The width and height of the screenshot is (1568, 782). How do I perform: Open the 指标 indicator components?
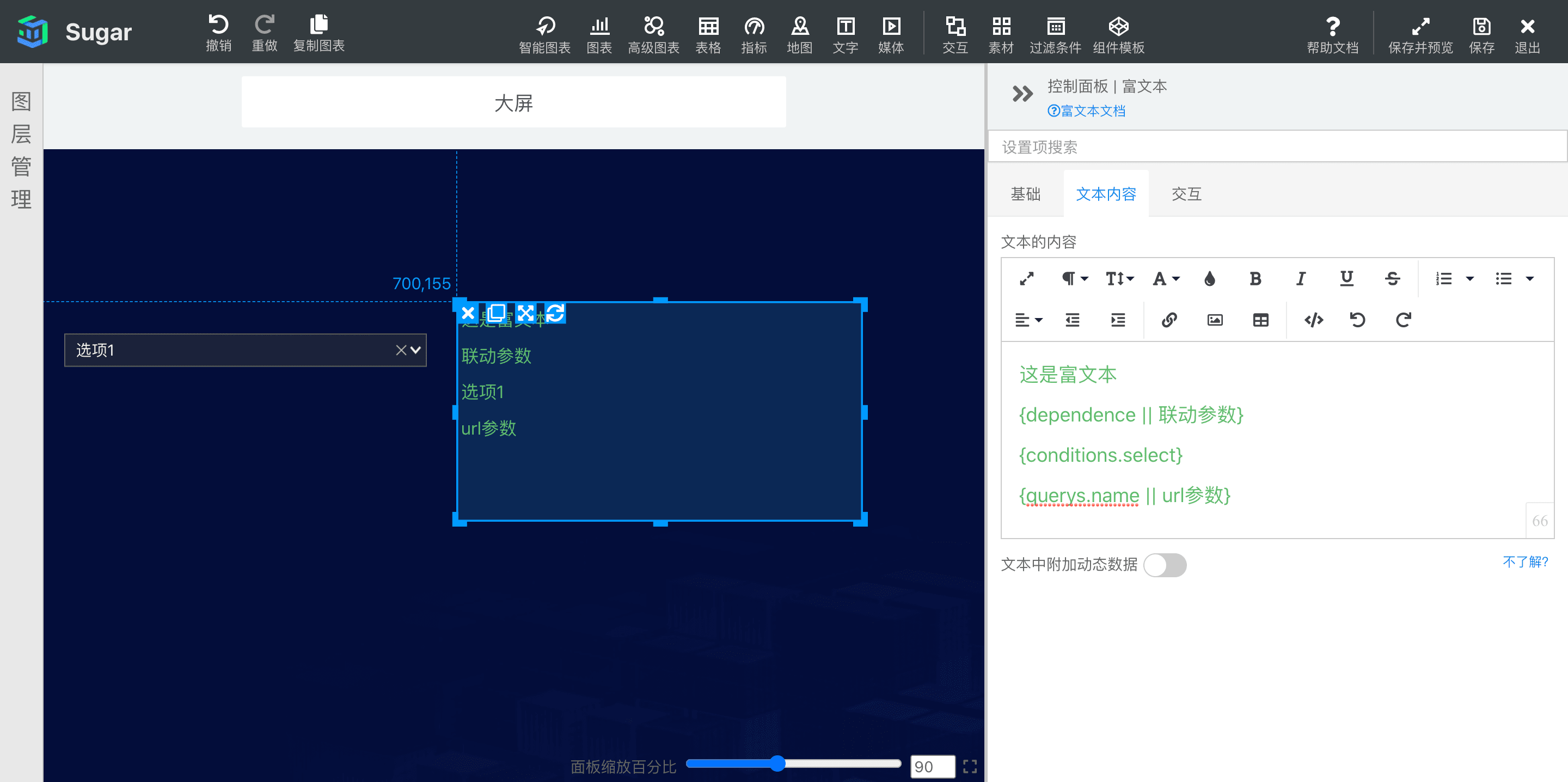[x=754, y=35]
